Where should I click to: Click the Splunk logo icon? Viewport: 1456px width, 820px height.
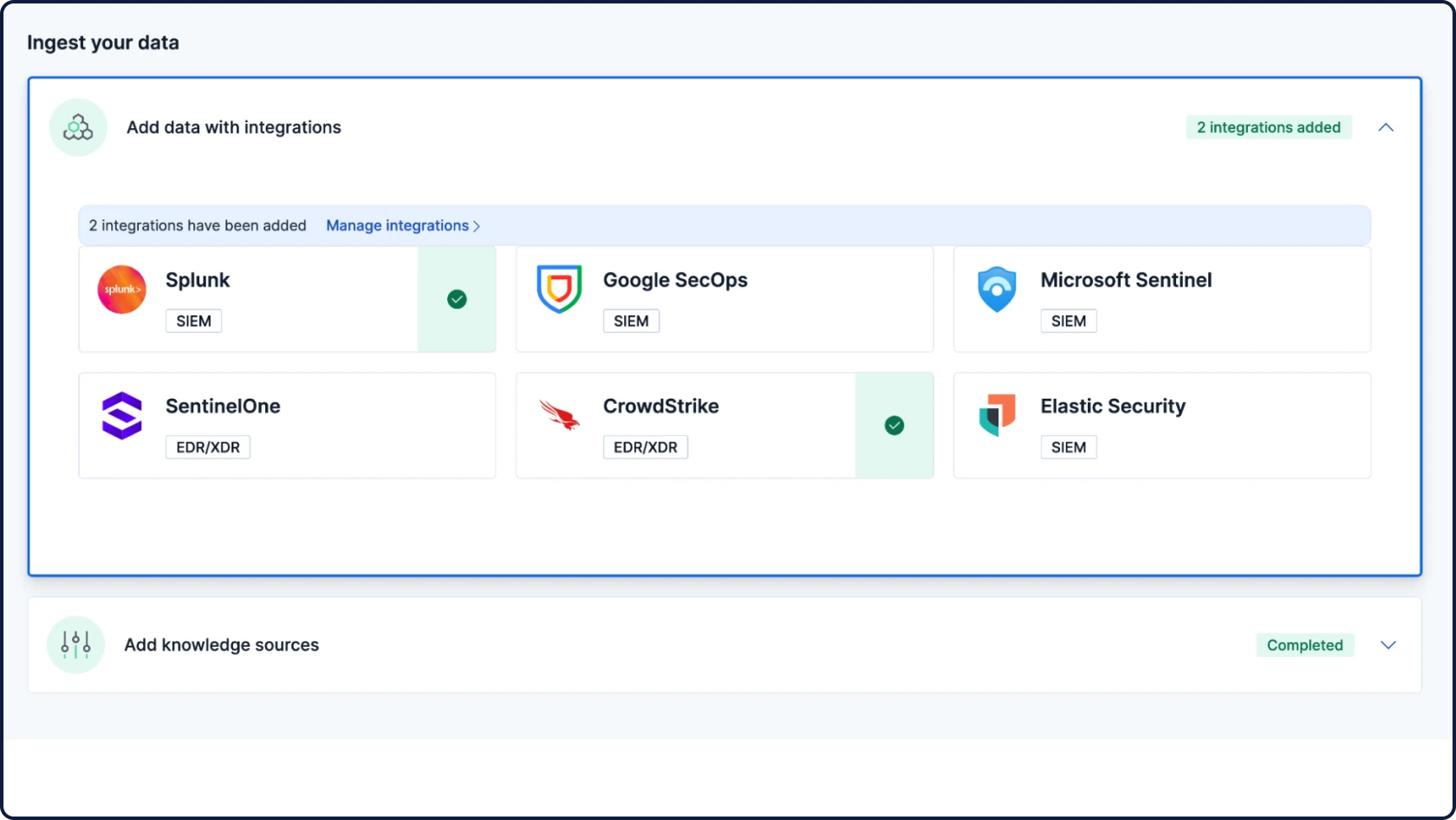[x=121, y=290]
